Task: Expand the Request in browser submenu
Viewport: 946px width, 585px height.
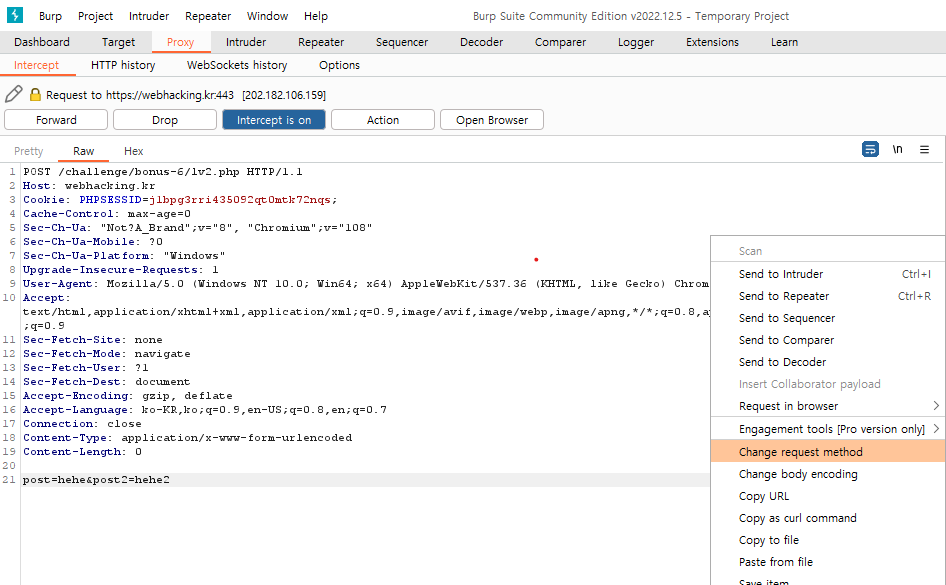Action: pyautogui.click(x=828, y=406)
